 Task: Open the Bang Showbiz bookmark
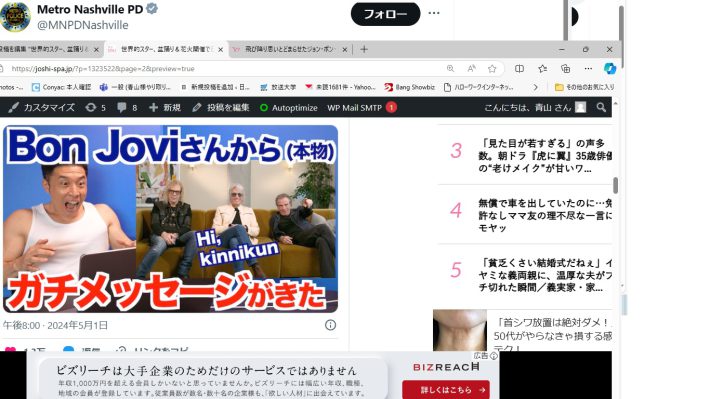point(410,87)
